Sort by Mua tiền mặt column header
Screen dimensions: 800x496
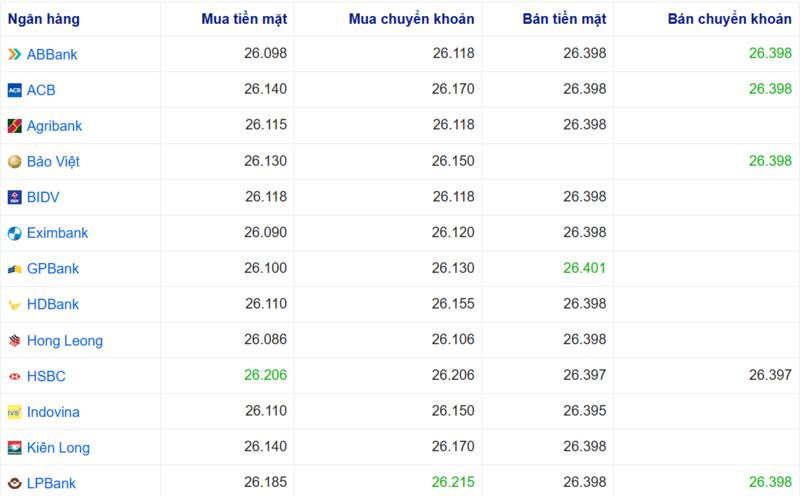243,19
